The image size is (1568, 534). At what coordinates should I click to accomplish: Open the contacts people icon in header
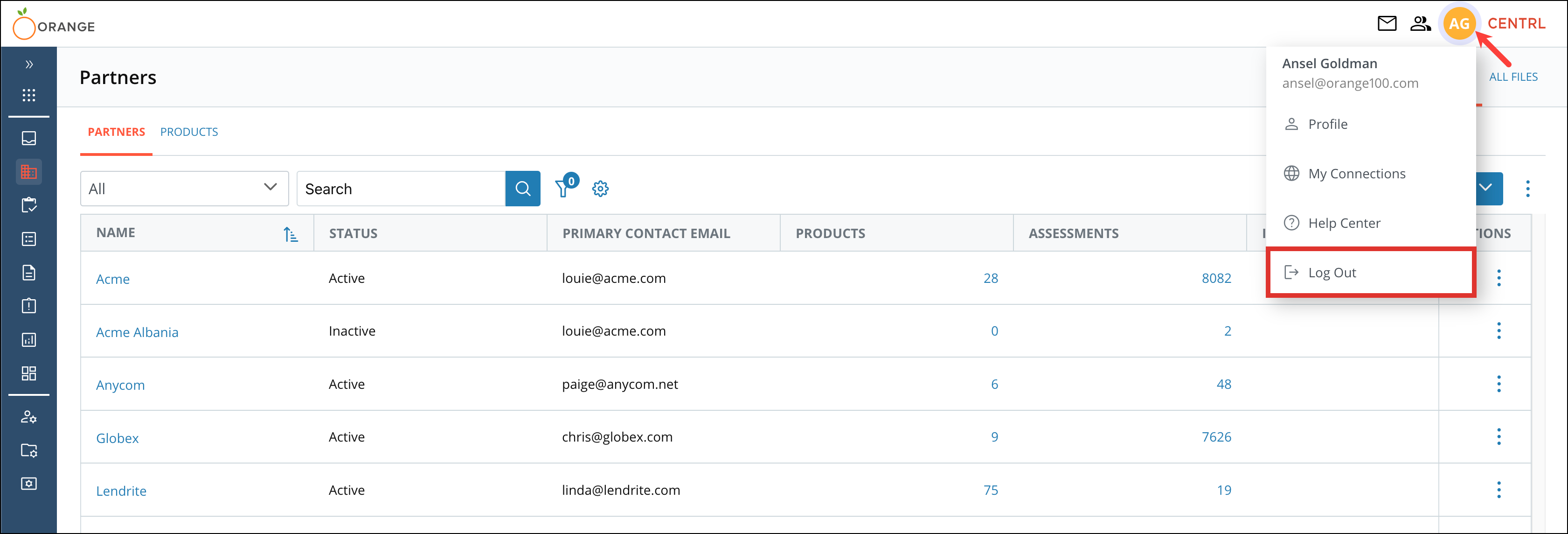click(1420, 24)
